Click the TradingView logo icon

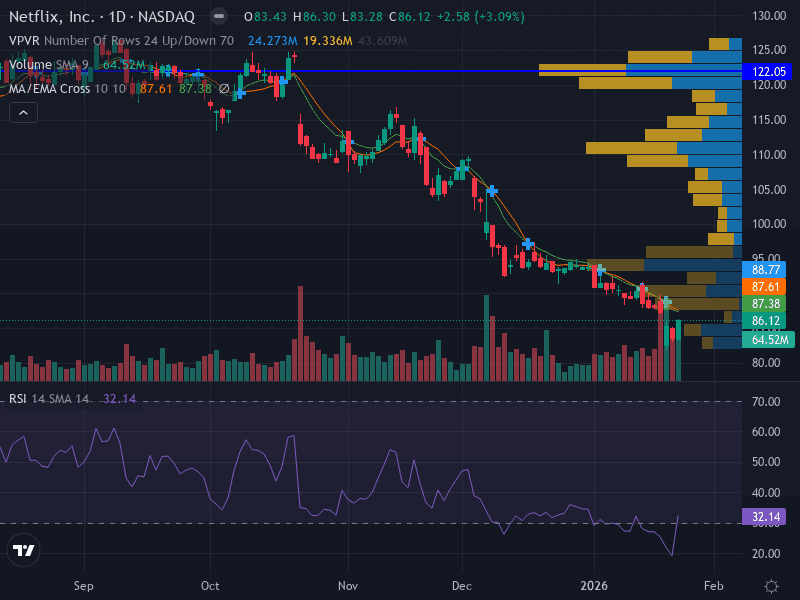pos(23,550)
